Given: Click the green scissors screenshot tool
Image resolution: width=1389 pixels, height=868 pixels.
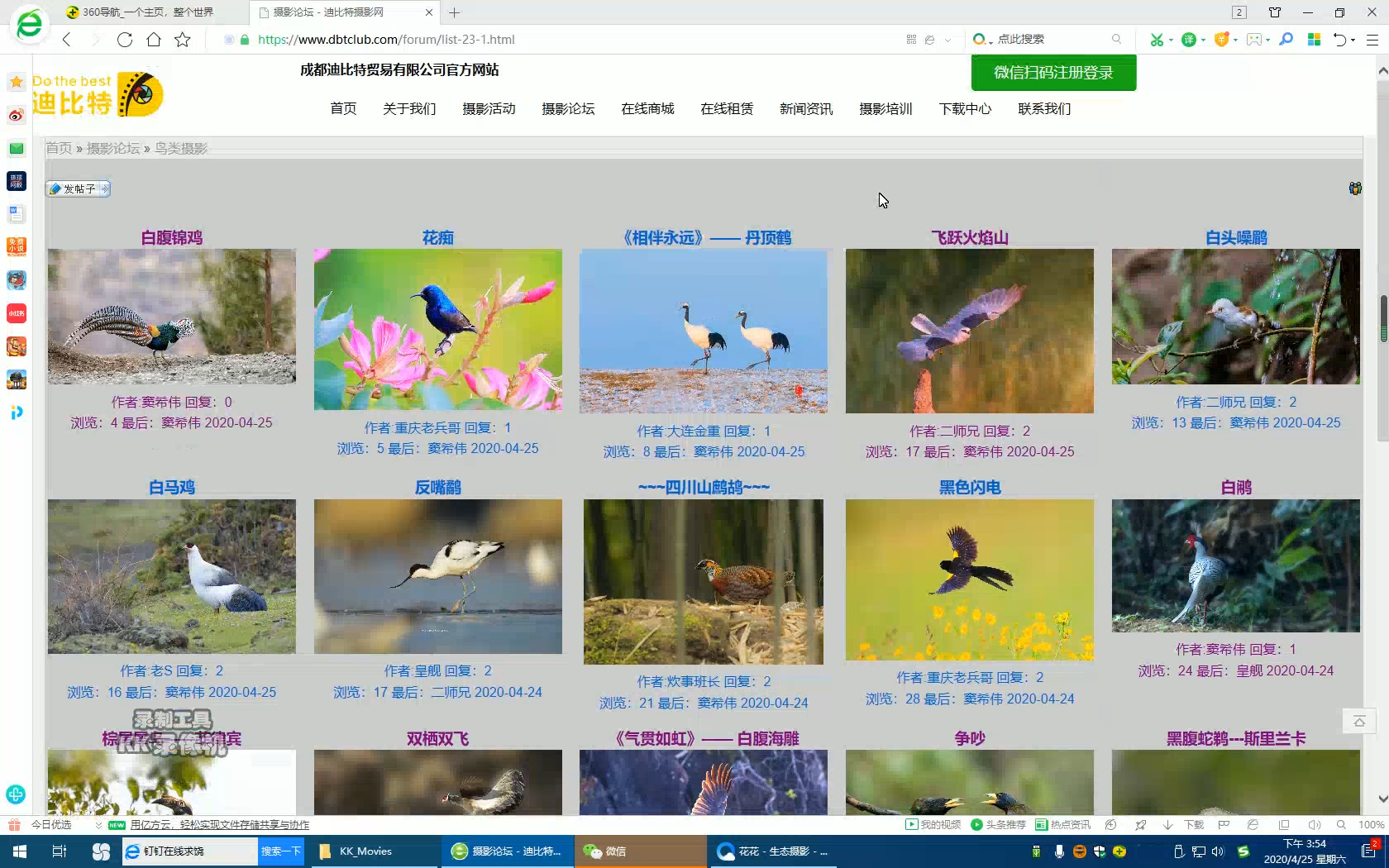Looking at the screenshot, I should pos(1157,40).
